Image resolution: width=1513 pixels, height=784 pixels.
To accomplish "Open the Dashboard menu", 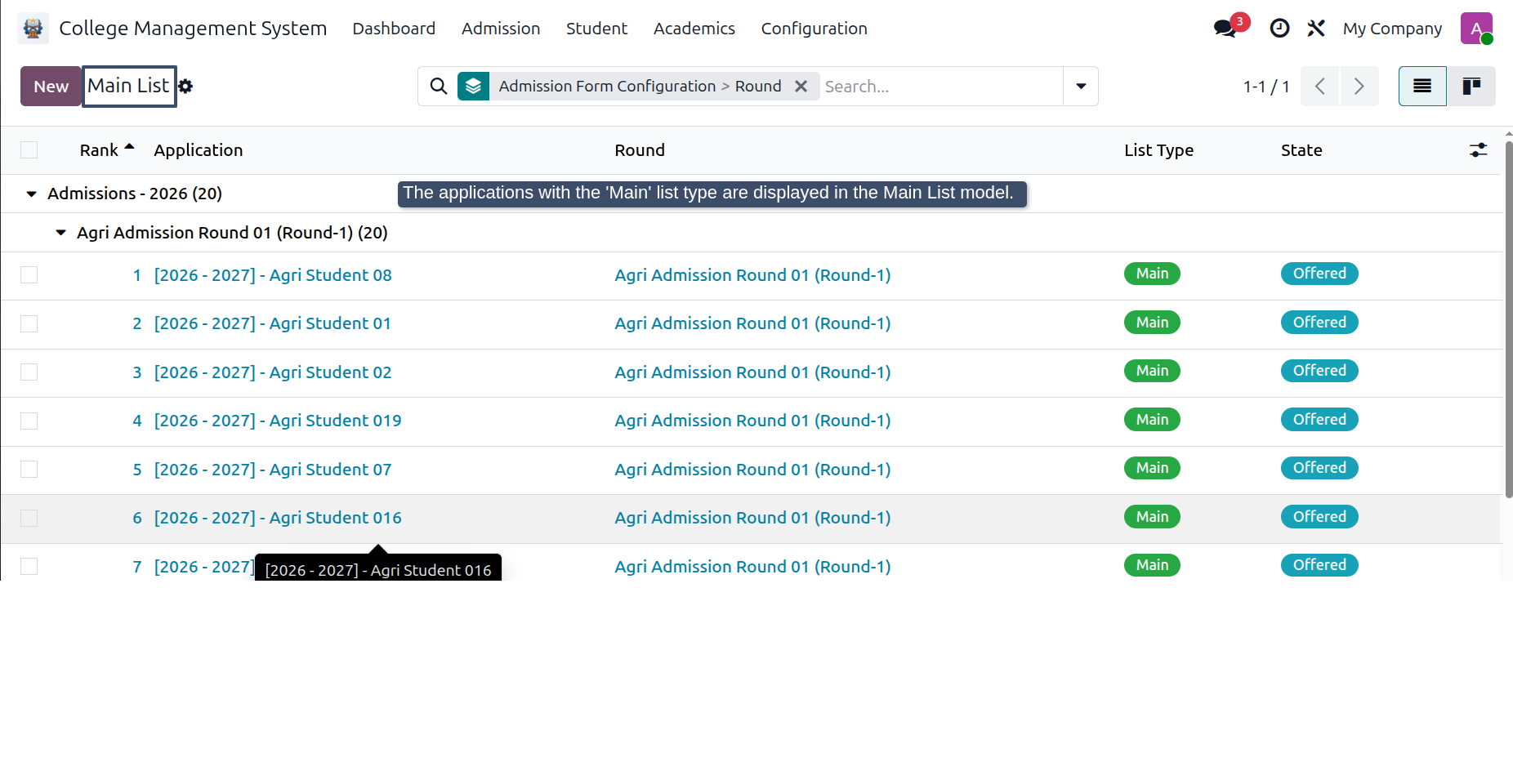I will point(394,29).
